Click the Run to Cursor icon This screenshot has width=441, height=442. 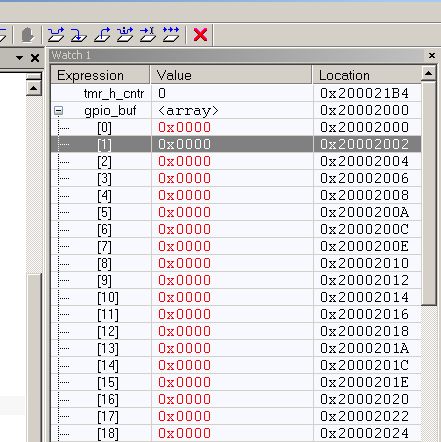(148, 35)
